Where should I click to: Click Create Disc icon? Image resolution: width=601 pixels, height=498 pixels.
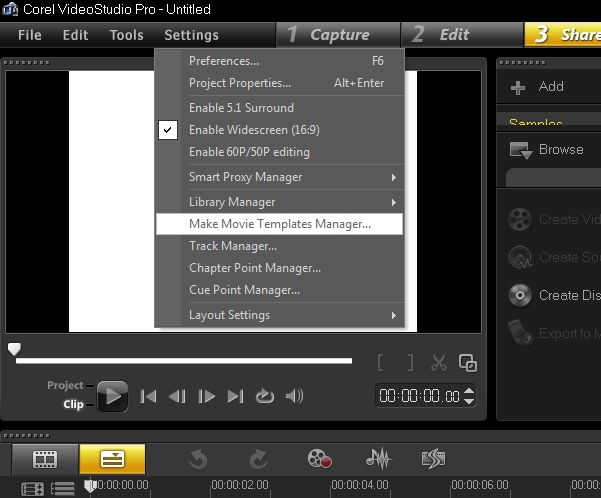coord(520,296)
